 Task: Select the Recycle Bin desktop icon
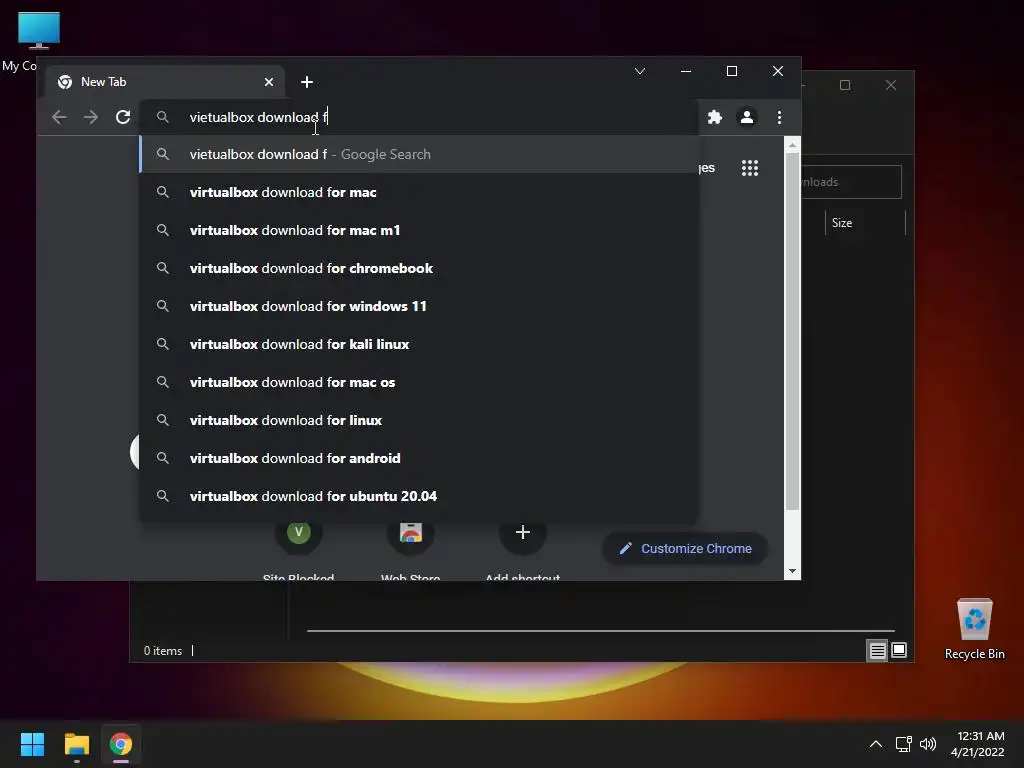(974, 629)
